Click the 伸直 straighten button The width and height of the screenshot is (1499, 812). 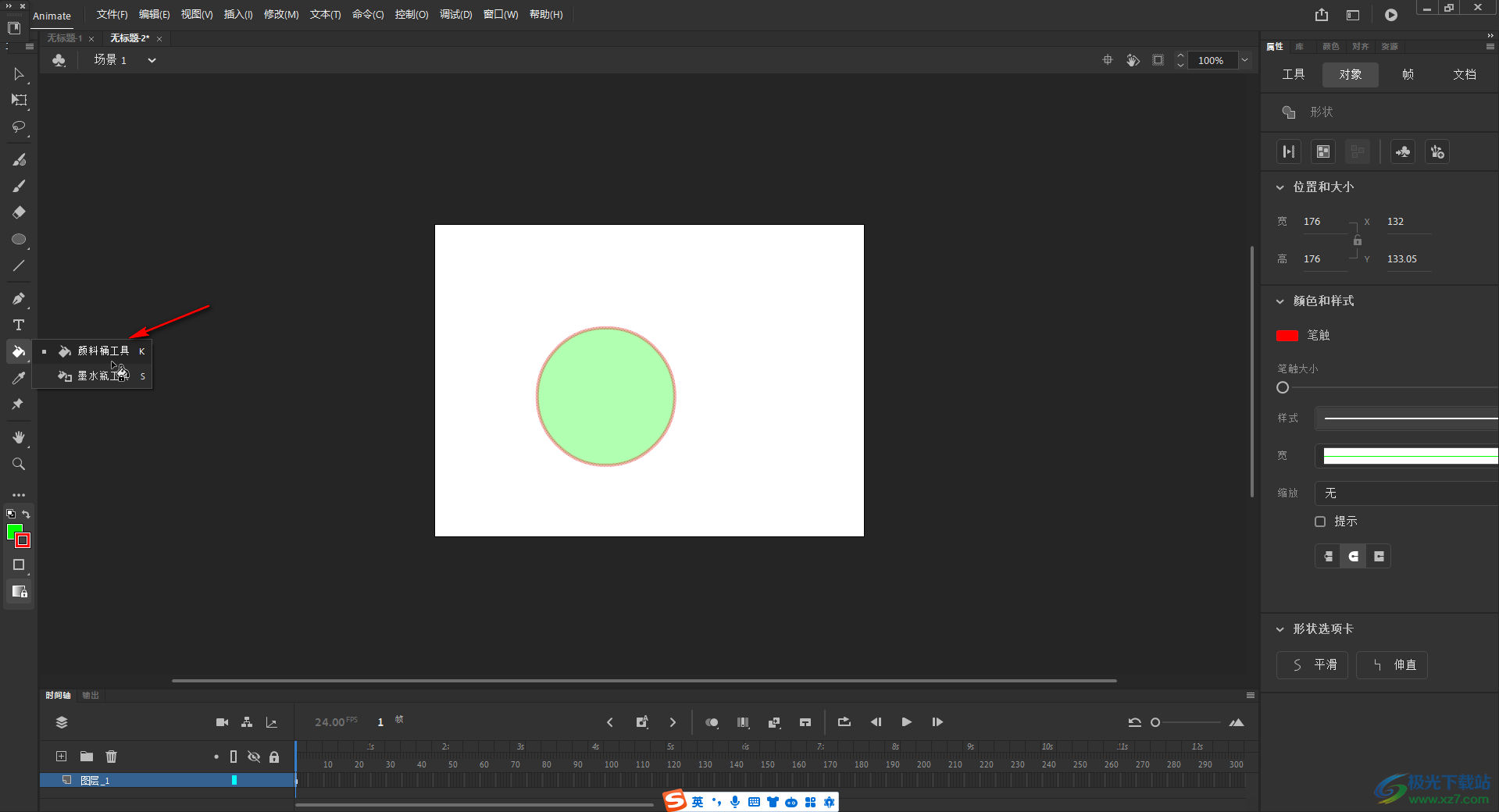1392,665
